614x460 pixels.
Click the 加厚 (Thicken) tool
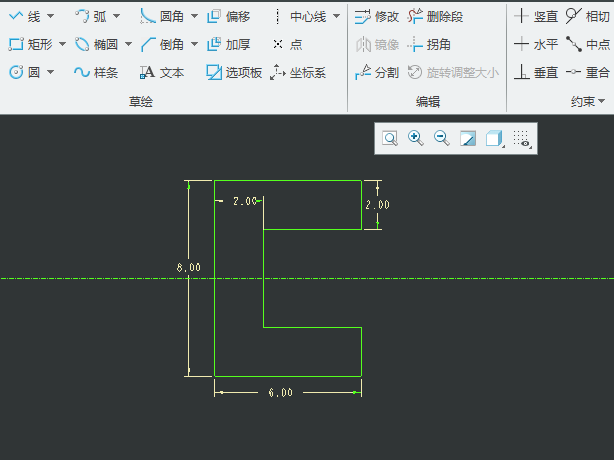tap(229, 44)
